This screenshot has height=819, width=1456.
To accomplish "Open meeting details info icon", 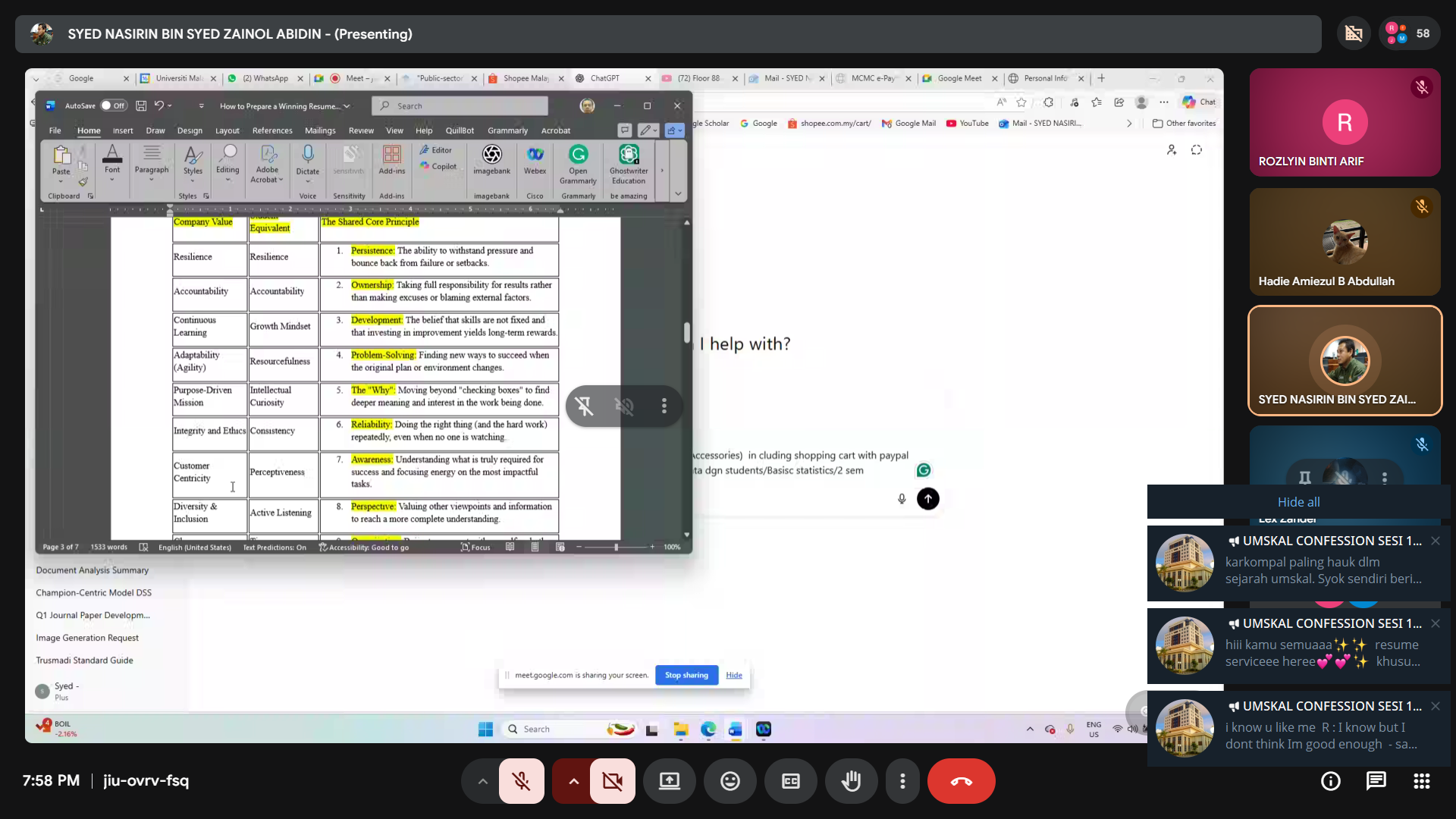I will tap(1331, 781).
